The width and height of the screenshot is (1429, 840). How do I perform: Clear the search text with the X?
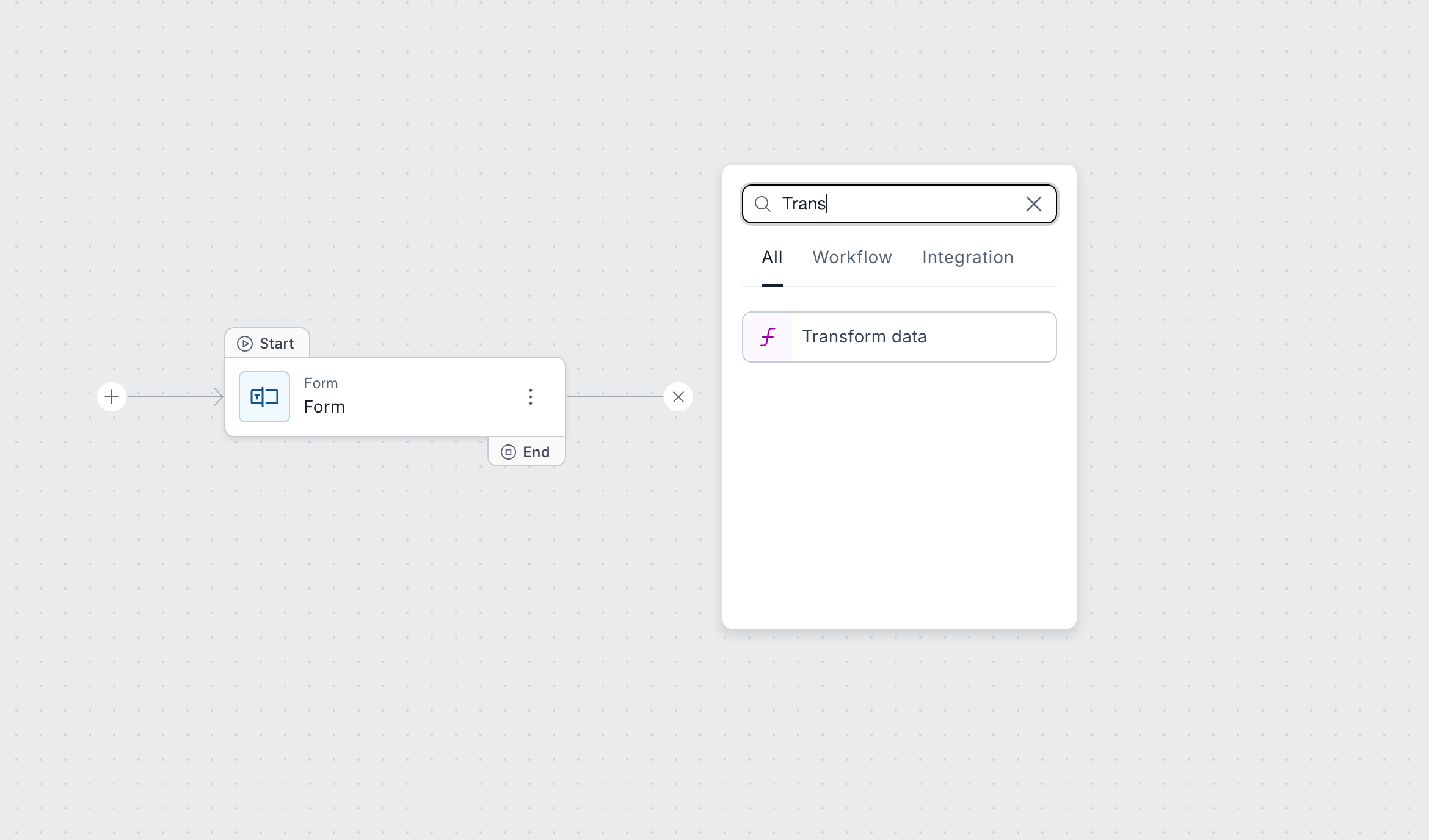1033,204
